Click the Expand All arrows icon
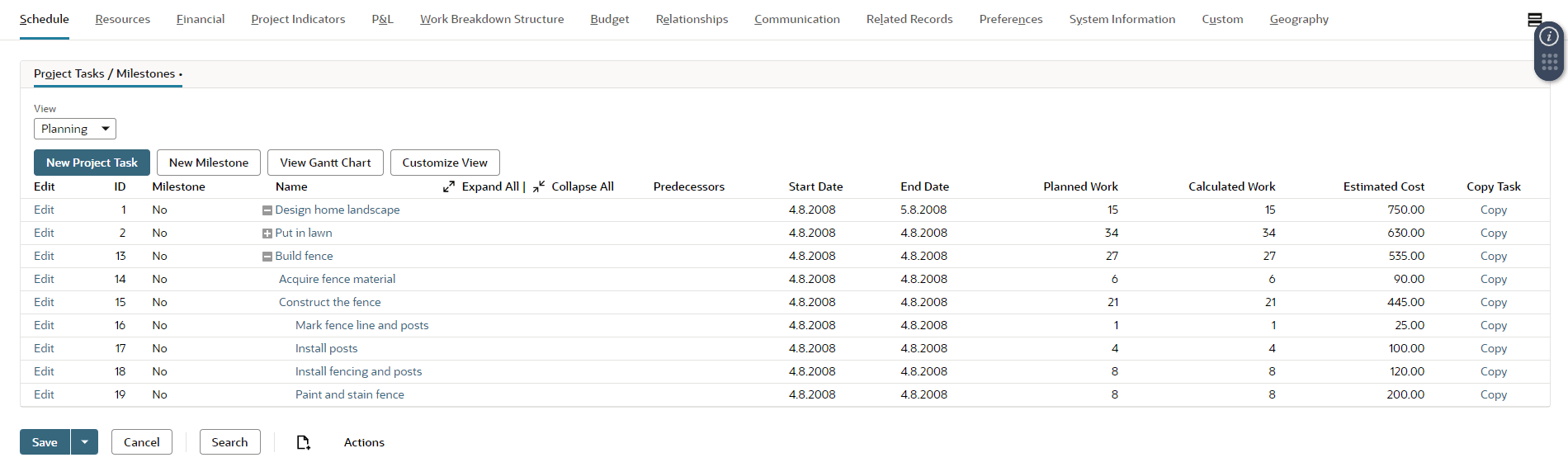The image size is (1568, 467). coord(449,186)
